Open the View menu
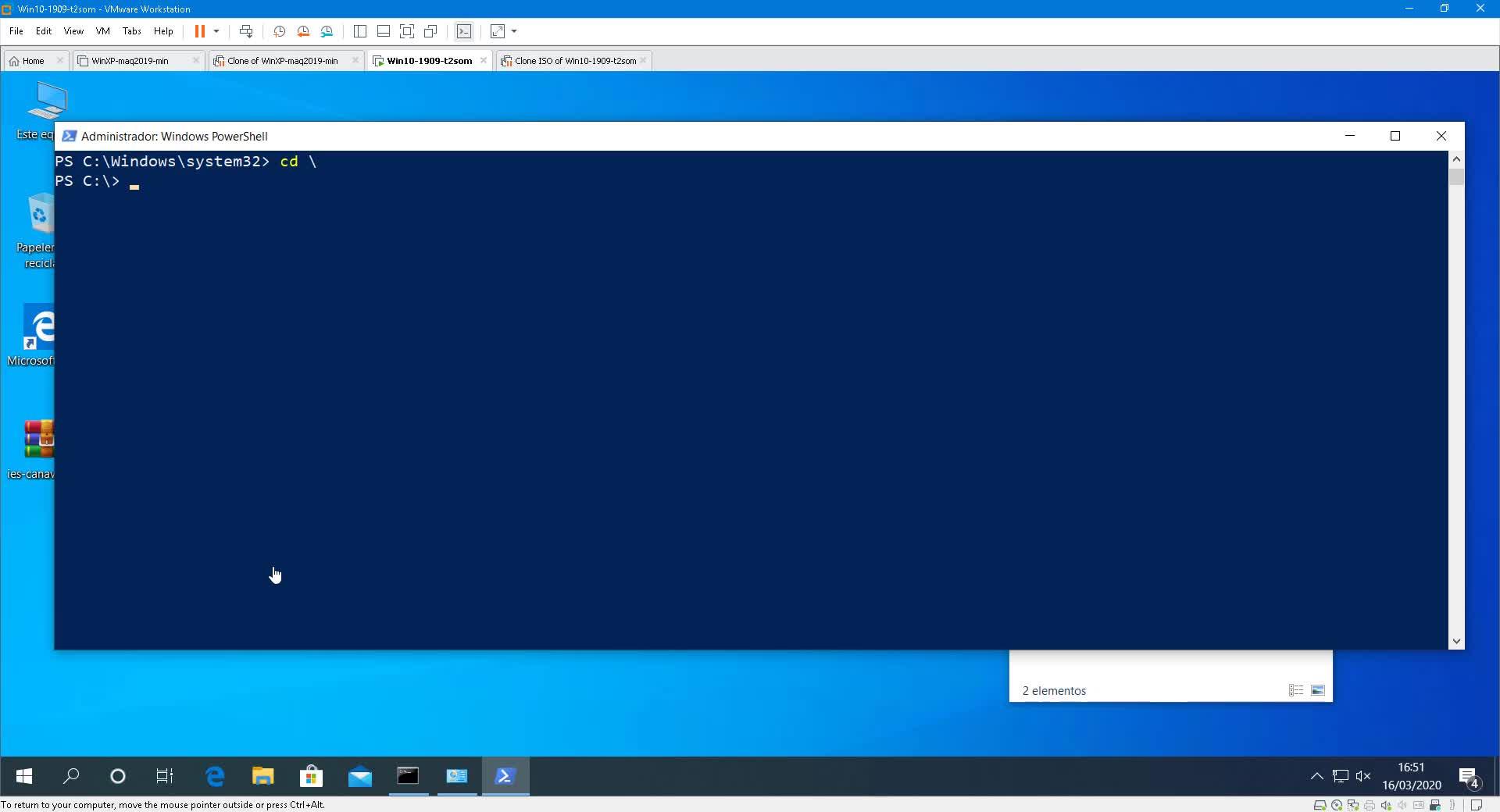 click(73, 31)
